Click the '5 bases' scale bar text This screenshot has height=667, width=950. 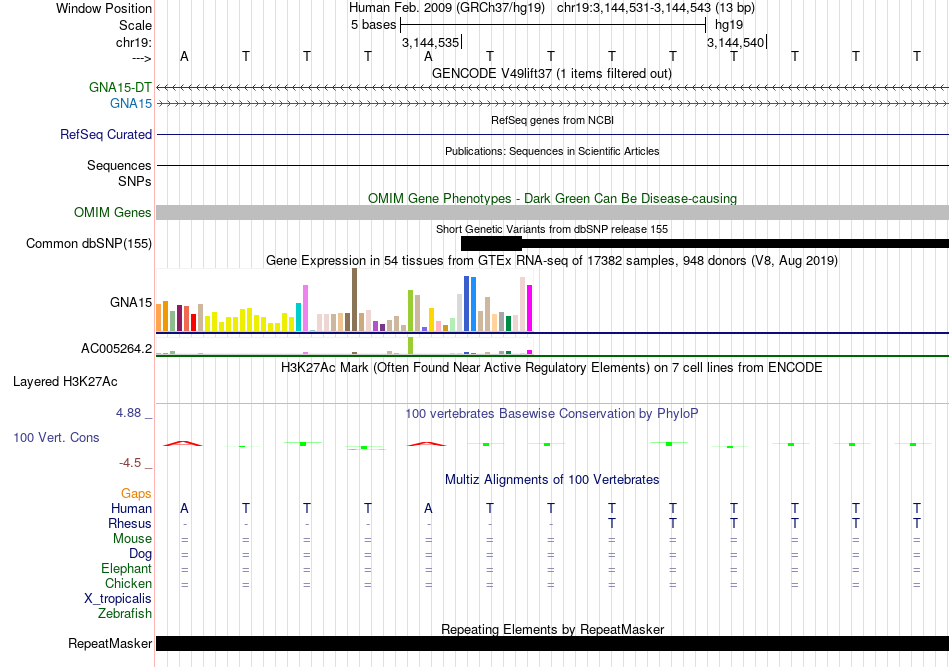373,25
